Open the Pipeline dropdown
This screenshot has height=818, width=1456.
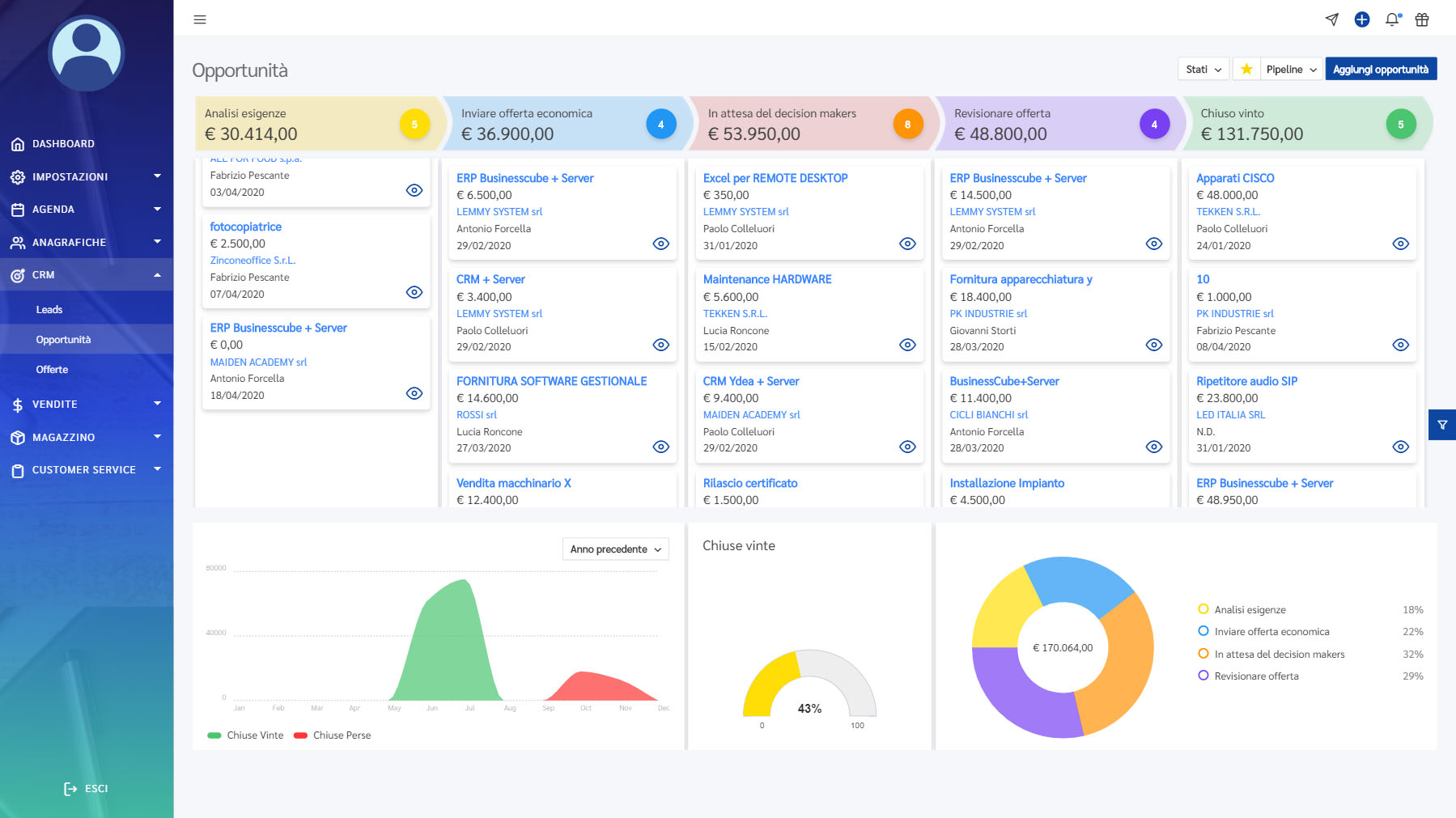(x=1292, y=70)
